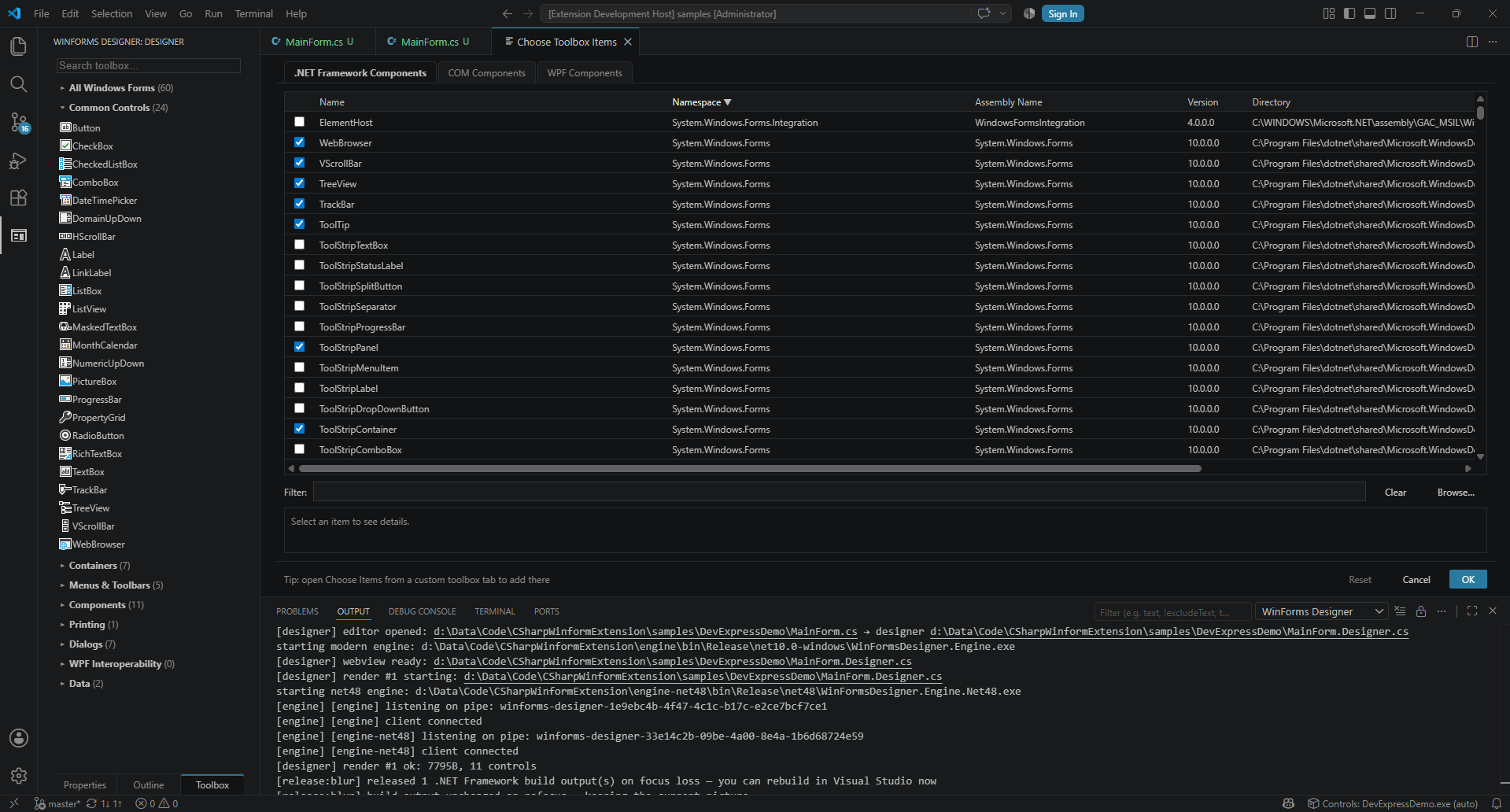Uncheck the VScrollBar component checkbox
Screen dimensions: 1510x812
299,163
